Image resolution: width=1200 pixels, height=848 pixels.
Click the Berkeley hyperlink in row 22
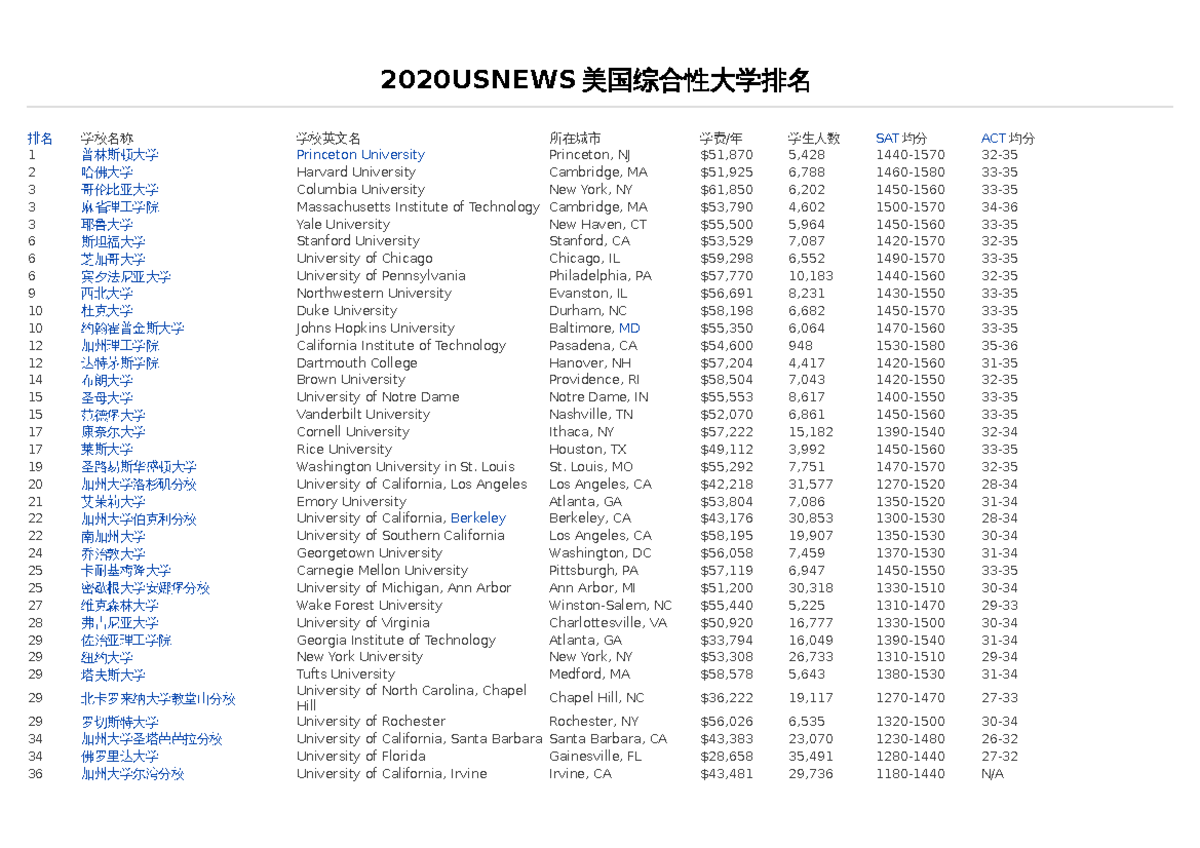pos(478,518)
